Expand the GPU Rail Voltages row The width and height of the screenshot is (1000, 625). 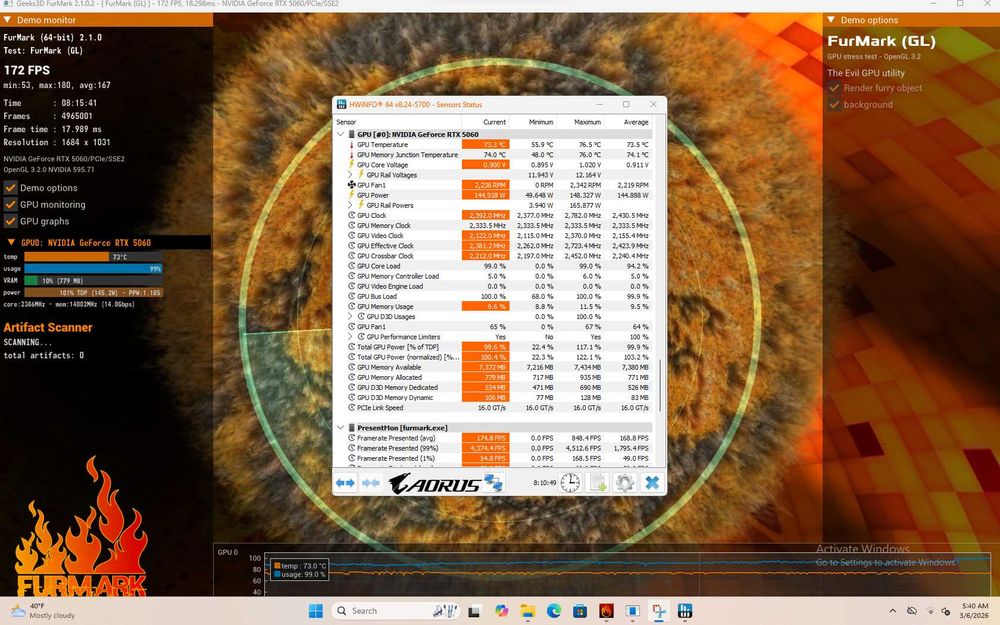[x=350, y=175]
